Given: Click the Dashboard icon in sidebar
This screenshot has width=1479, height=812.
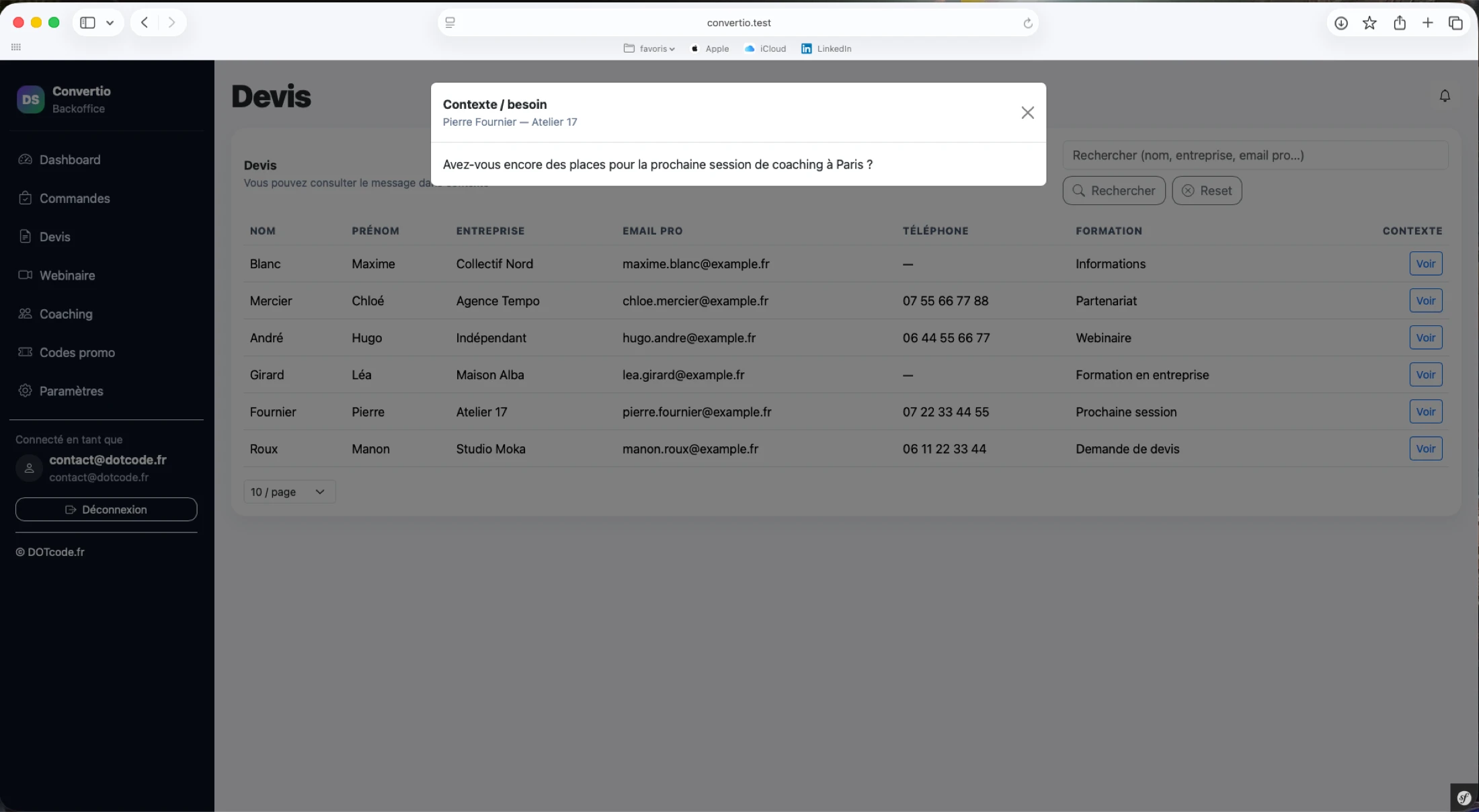Looking at the screenshot, I should (x=26, y=159).
